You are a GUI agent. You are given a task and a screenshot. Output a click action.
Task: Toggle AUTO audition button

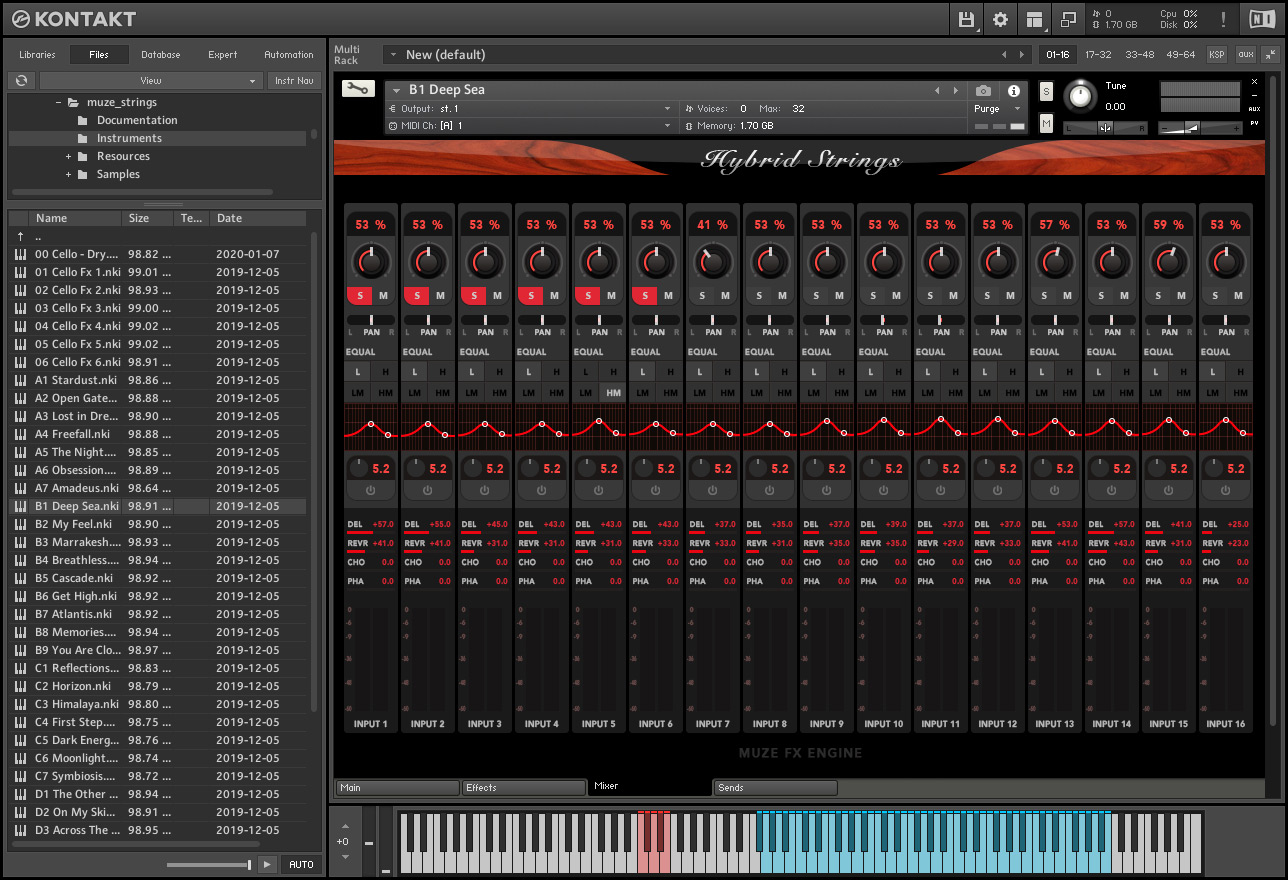(x=301, y=864)
